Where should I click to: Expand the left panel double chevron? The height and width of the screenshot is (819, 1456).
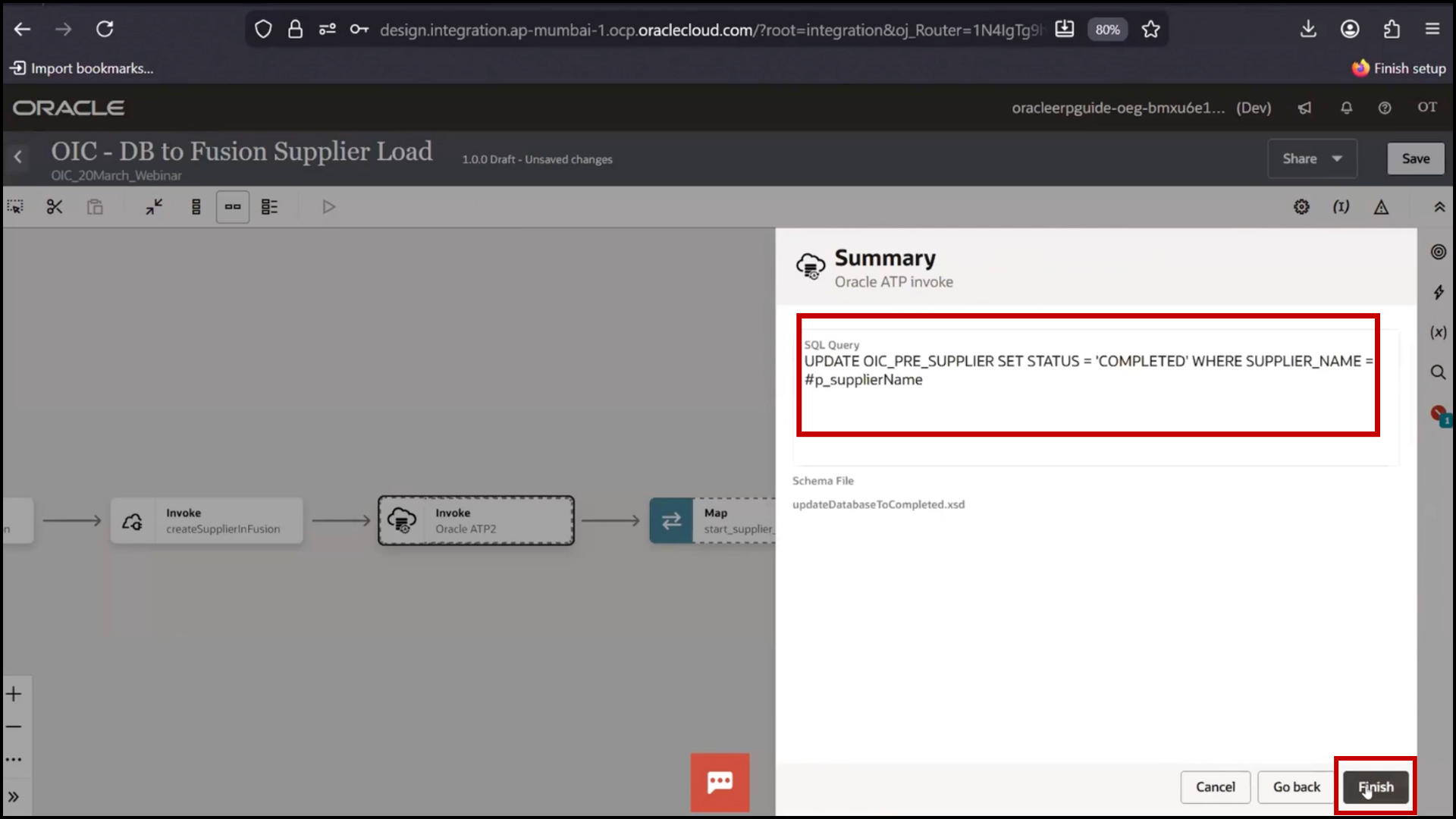pyautogui.click(x=14, y=797)
